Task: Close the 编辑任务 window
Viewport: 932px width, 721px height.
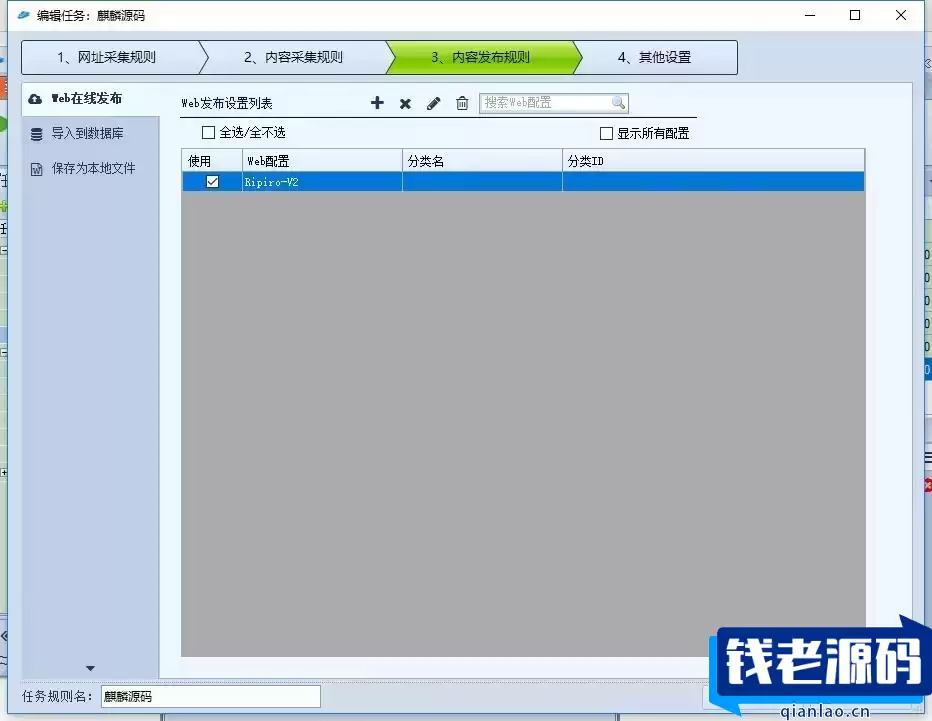Action: pos(900,15)
